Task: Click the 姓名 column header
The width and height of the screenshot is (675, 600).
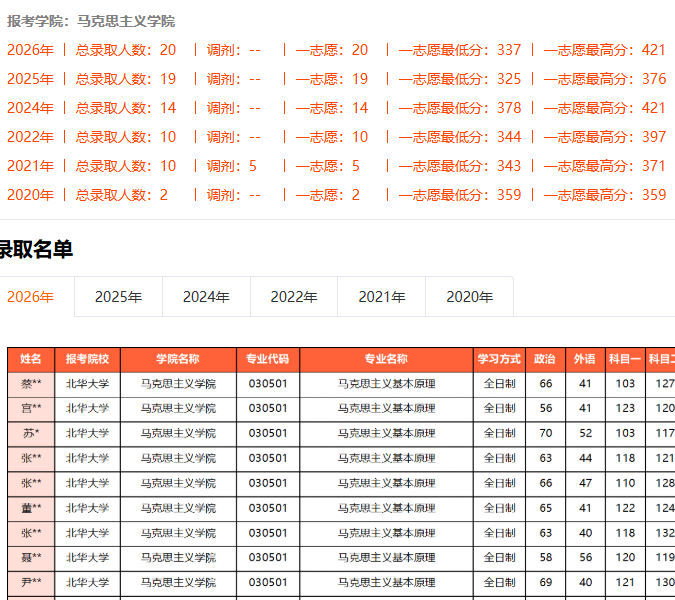Action: coord(31,359)
